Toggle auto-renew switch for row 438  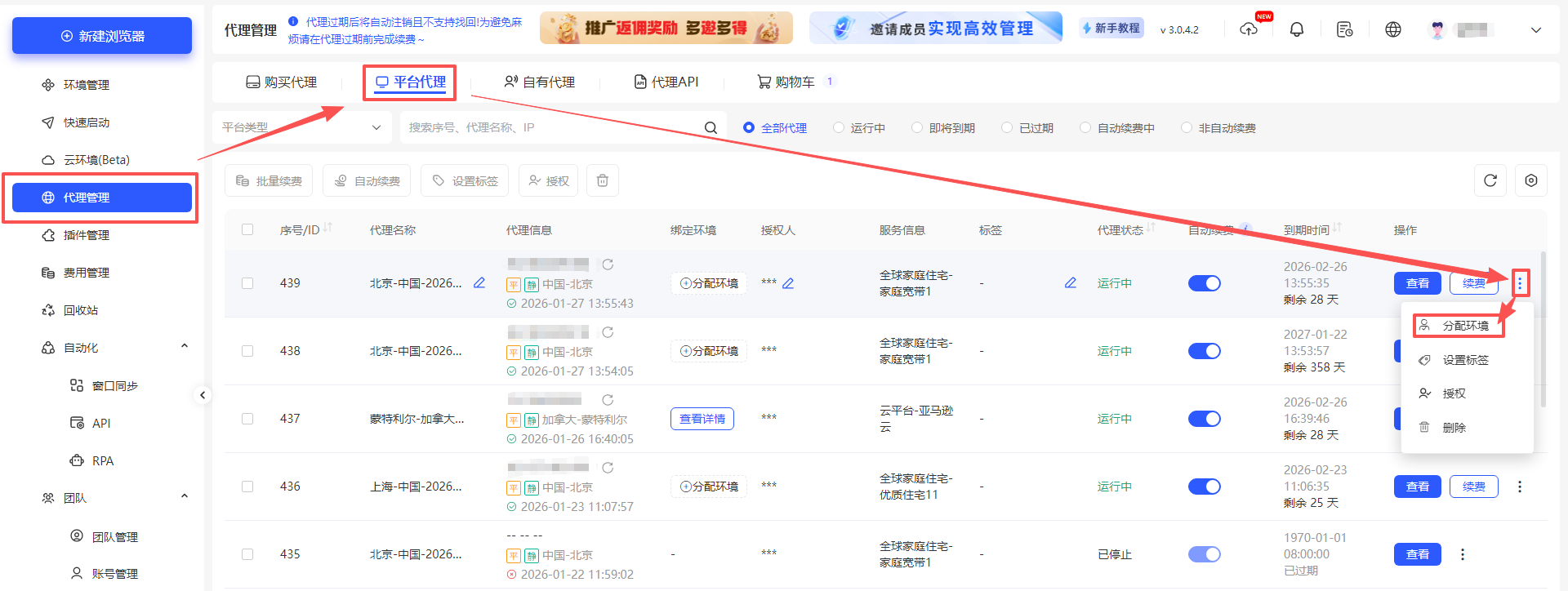pyautogui.click(x=1205, y=351)
